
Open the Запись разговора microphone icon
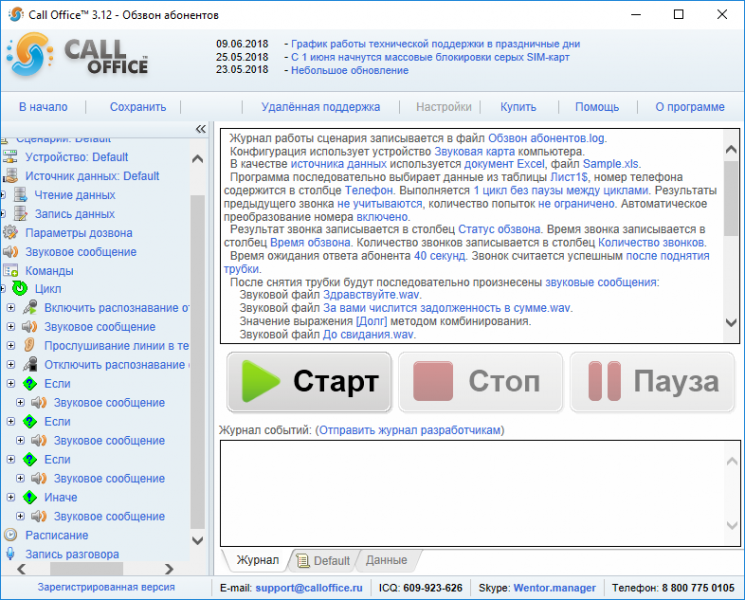(10, 554)
